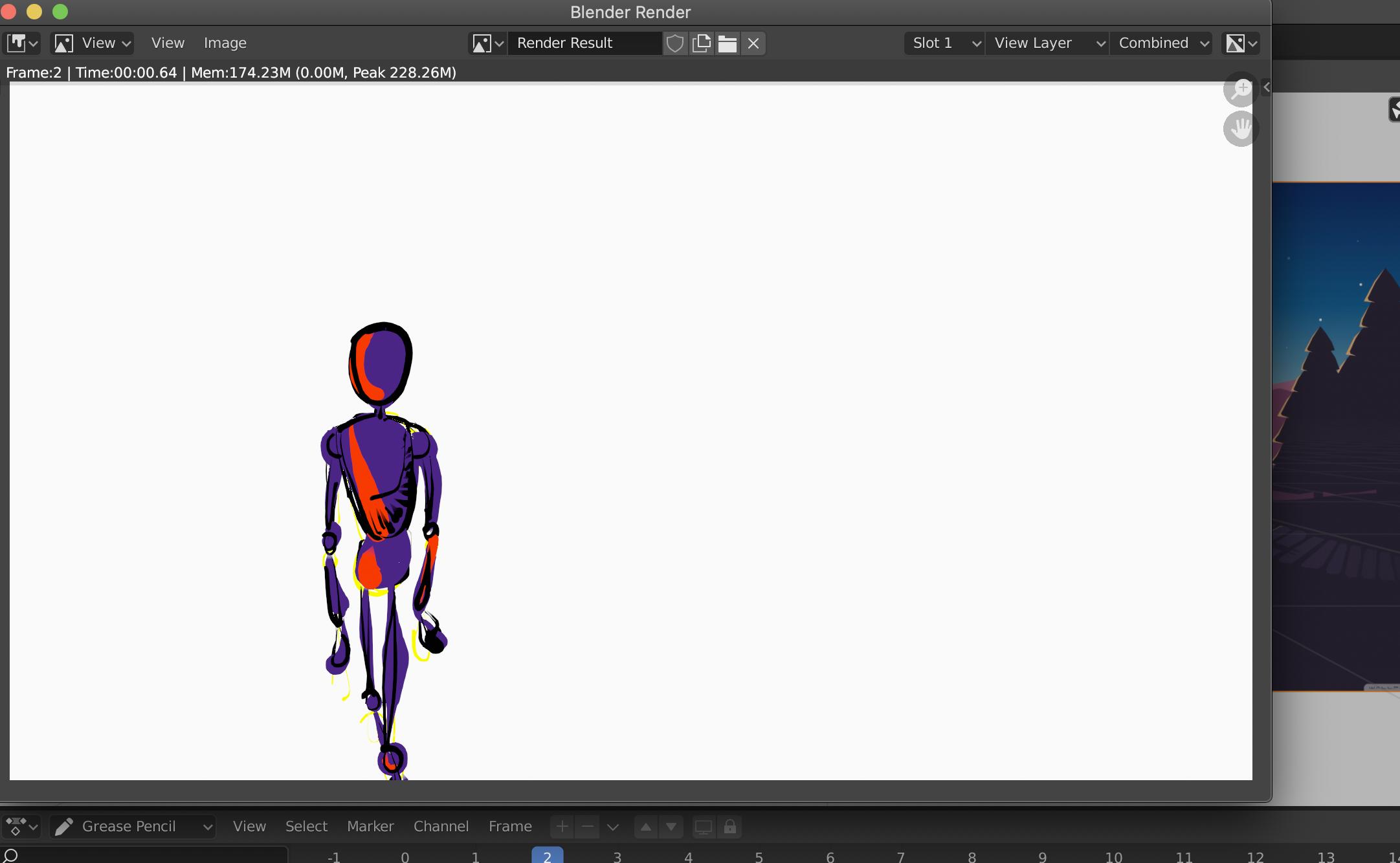The image size is (1400, 863).
Task: Click the plus button in the Dope Sheet header
Action: [561, 826]
